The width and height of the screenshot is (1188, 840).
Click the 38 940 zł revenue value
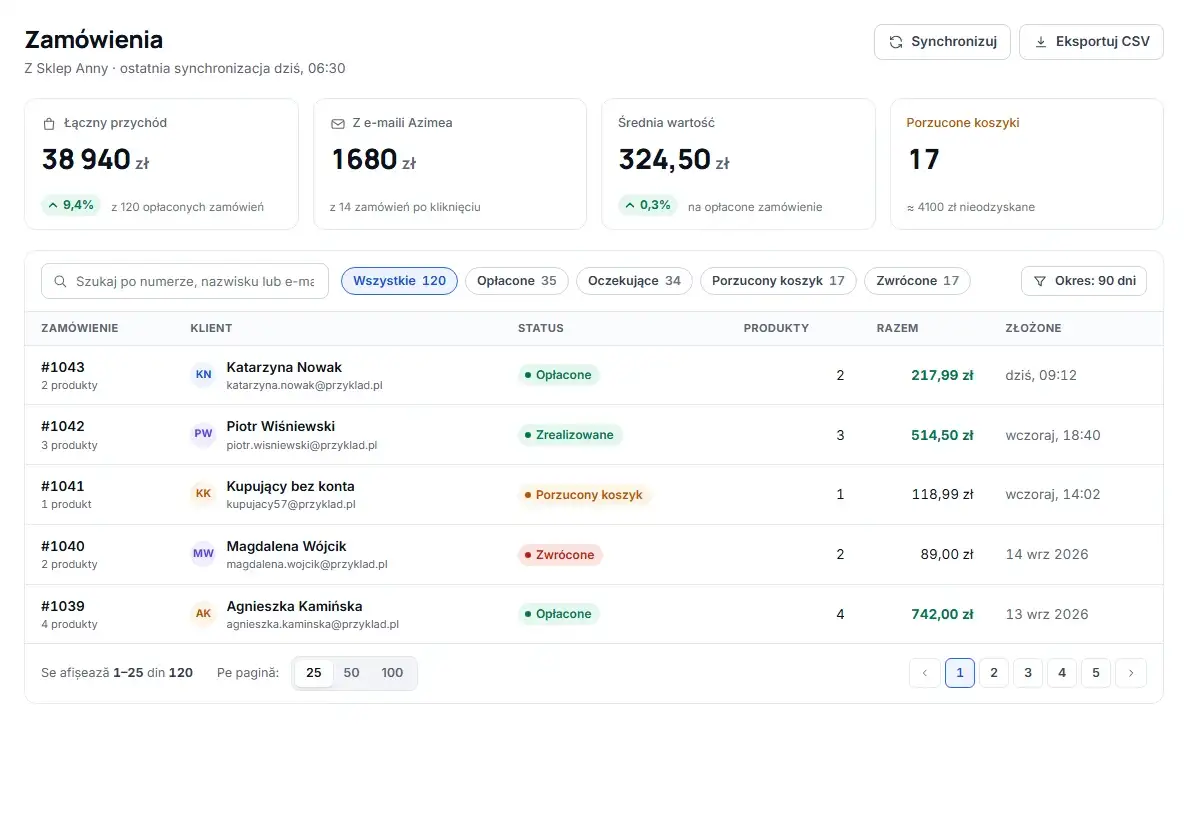[x=95, y=160]
